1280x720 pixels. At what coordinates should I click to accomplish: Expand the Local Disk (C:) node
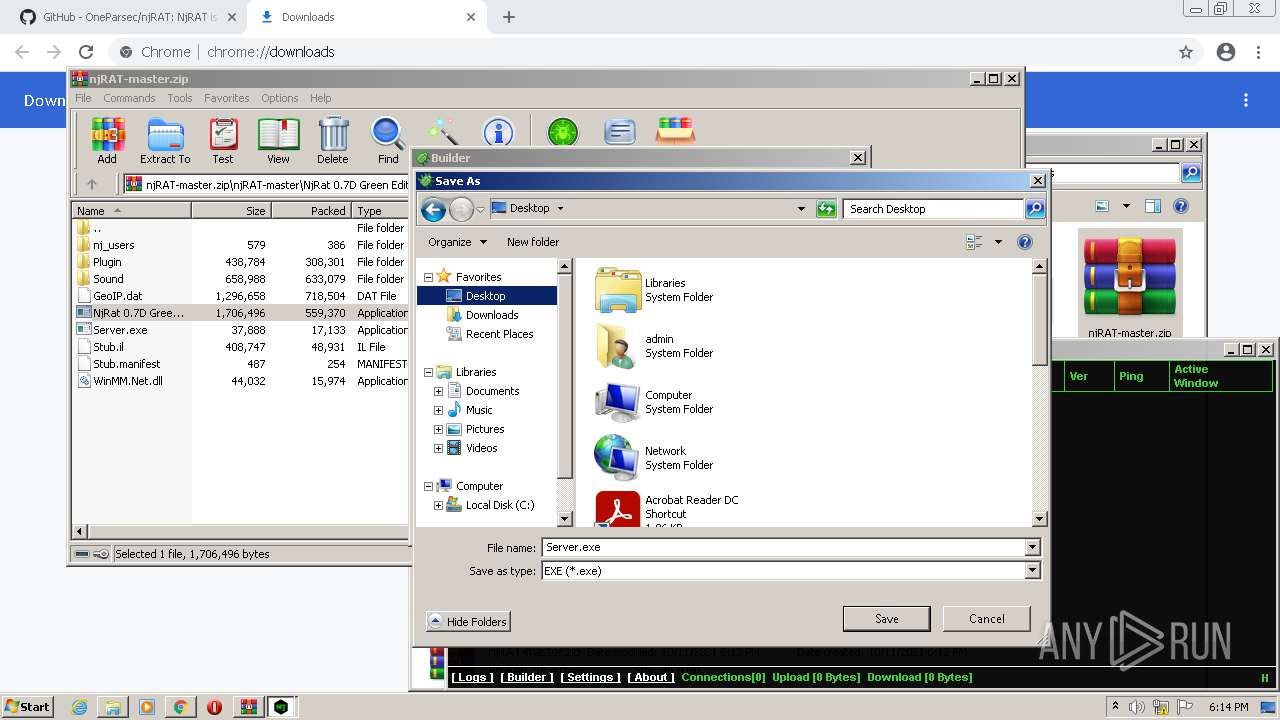438,505
